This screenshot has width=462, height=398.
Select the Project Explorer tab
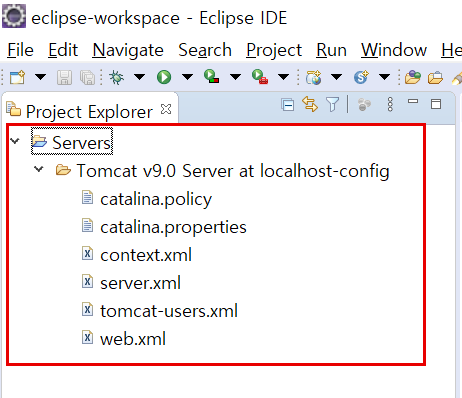point(89,111)
